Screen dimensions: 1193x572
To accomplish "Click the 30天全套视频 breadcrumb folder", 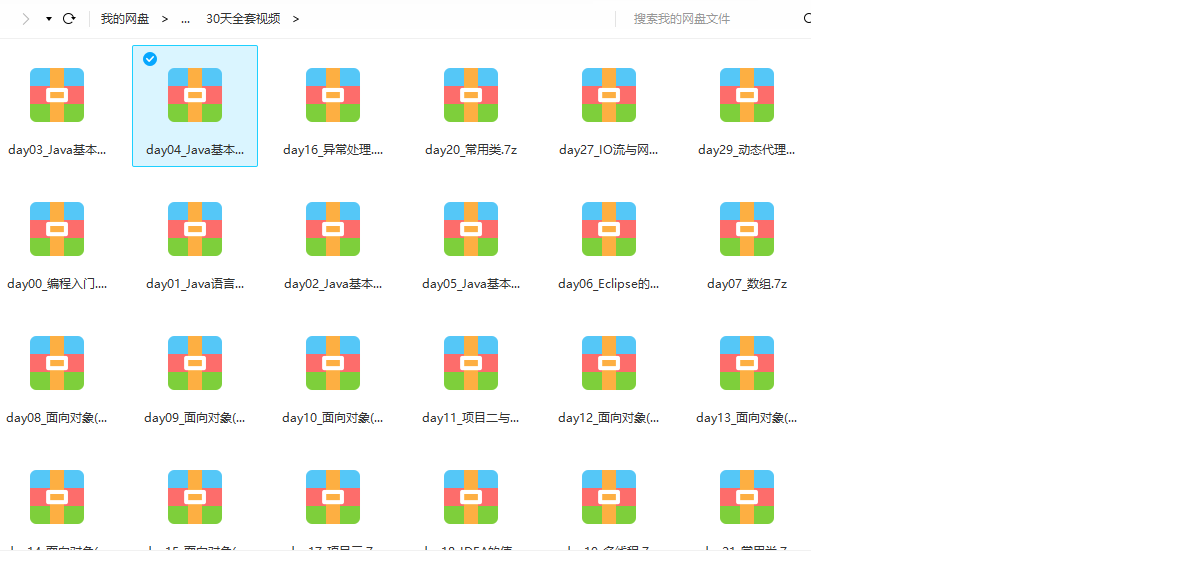I will (243, 19).
